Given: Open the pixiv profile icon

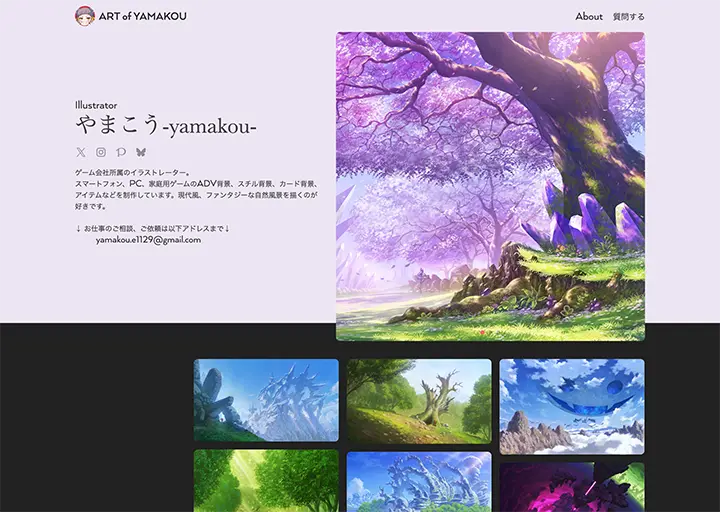Looking at the screenshot, I should pos(121,152).
